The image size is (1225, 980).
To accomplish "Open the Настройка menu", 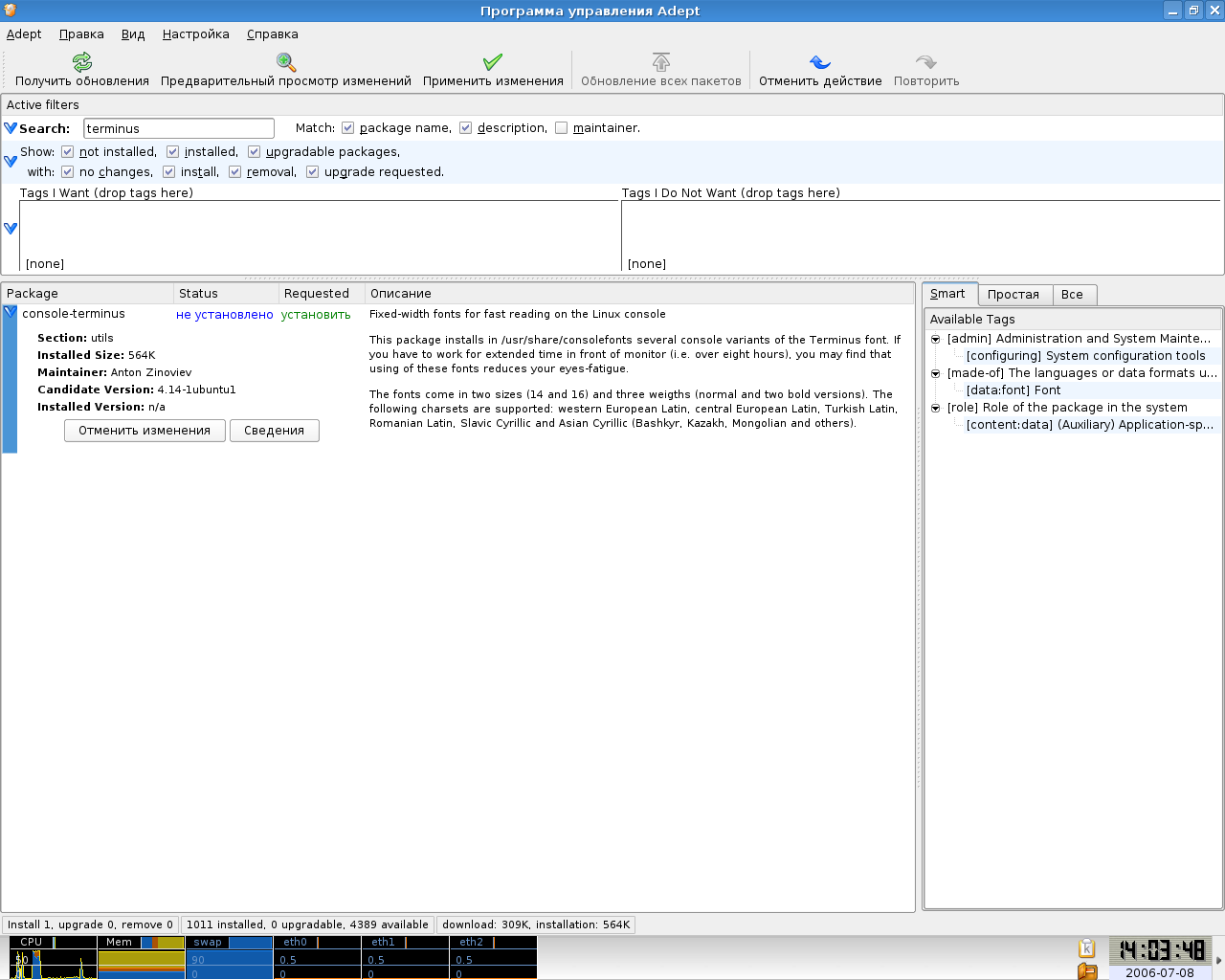I will 196,34.
